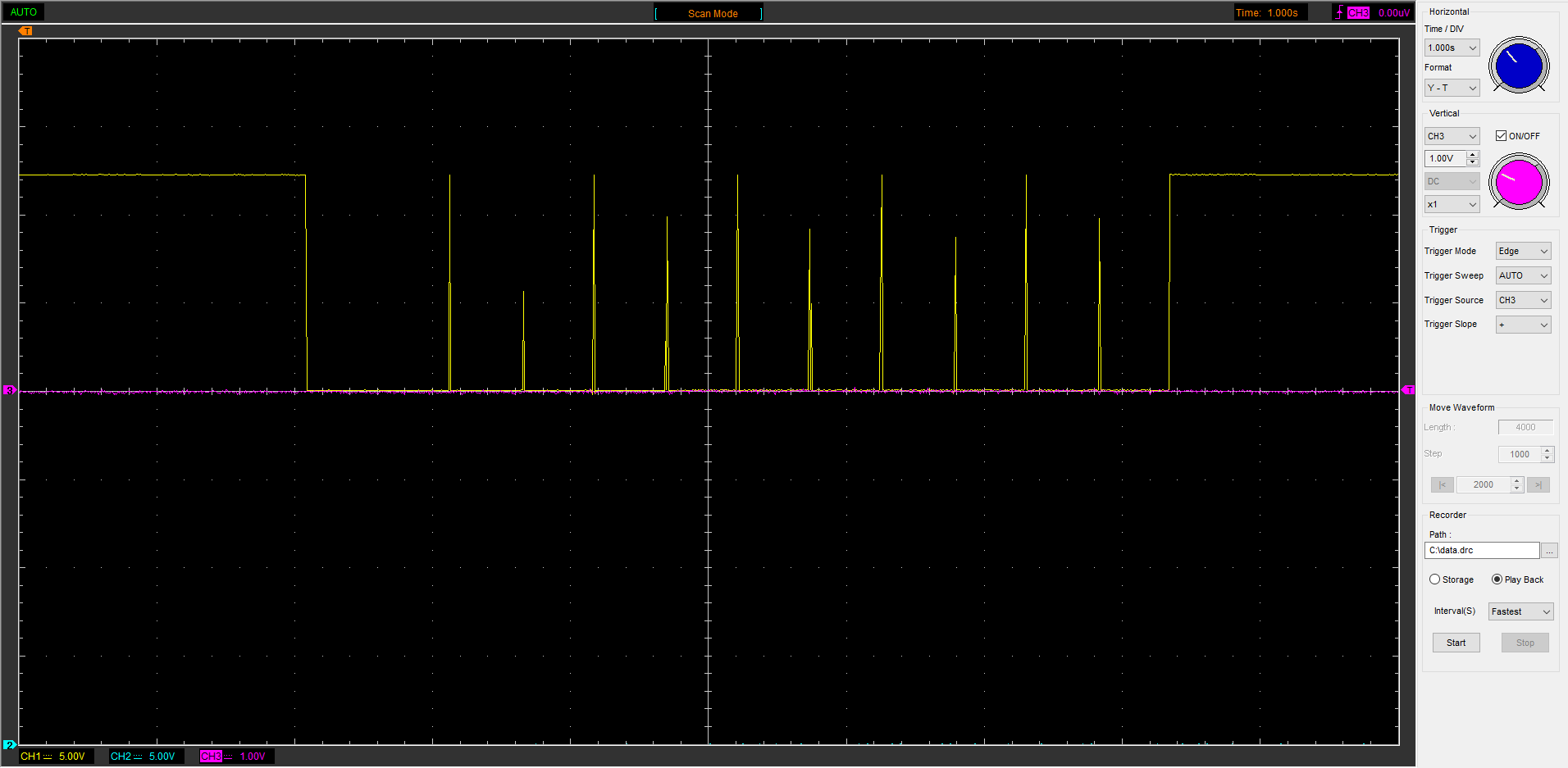Expand the Trigger Mode Edge dropdown
The width and height of the screenshot is (1568, 768).
click(x=1523, y=252)
